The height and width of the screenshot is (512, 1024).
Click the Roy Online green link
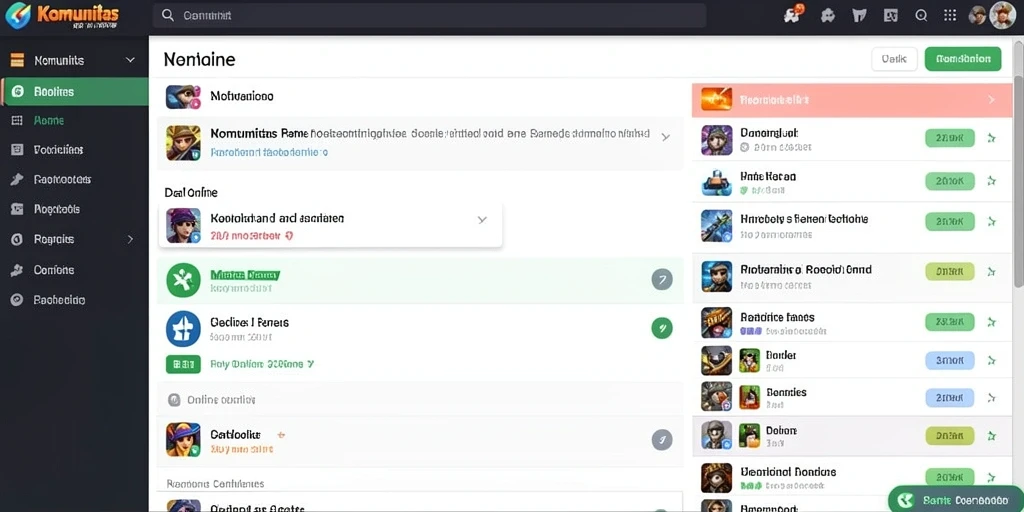(262, 364)
